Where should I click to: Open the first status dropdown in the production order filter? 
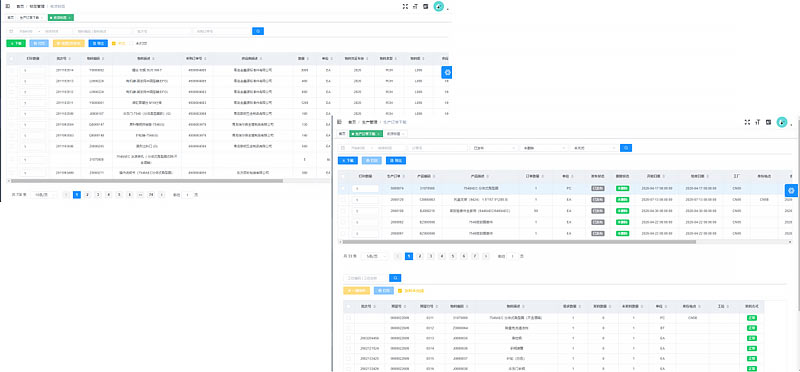tap(494, 148)
